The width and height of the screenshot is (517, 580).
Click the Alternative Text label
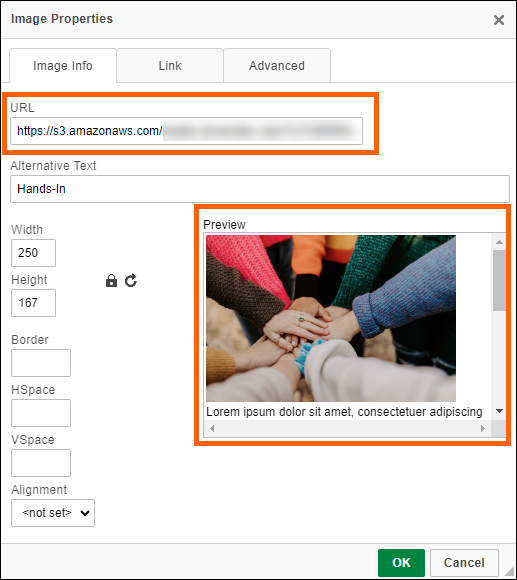[x=53, y=166]
